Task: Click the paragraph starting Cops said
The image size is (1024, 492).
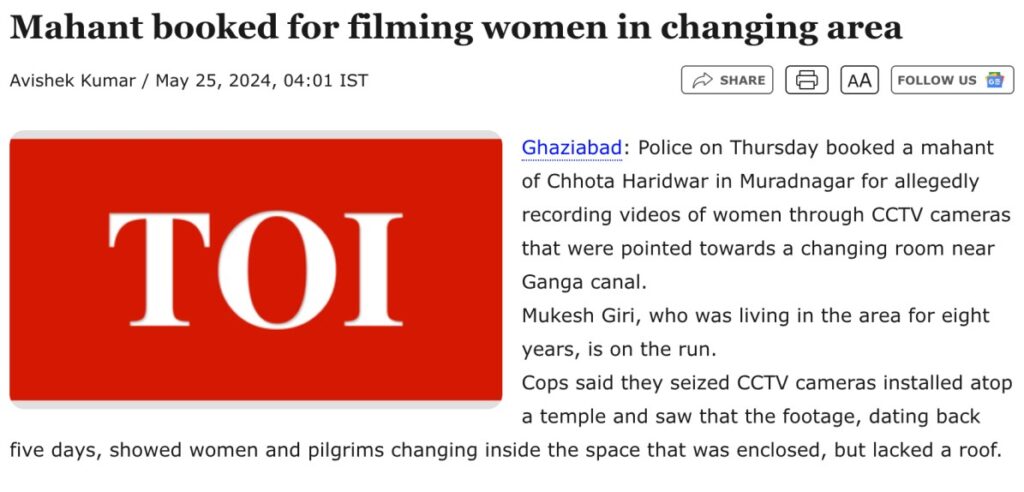Action: (511, 417)
